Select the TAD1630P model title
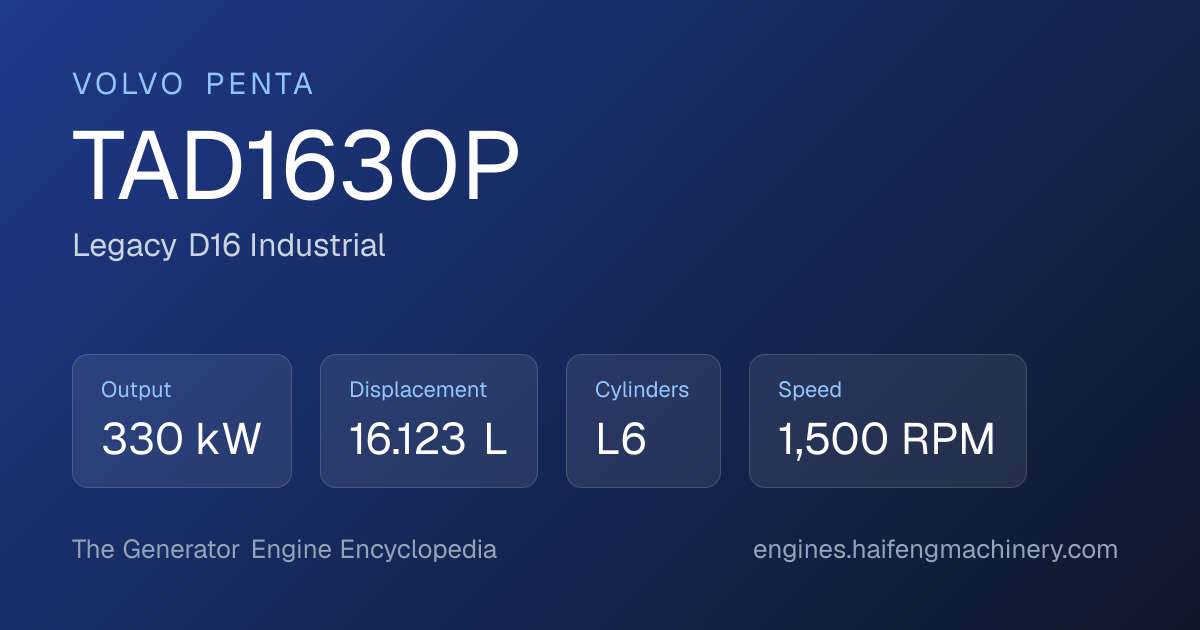Image resolution: width=1200 pixels, height=630 pixels. [297, 169]
